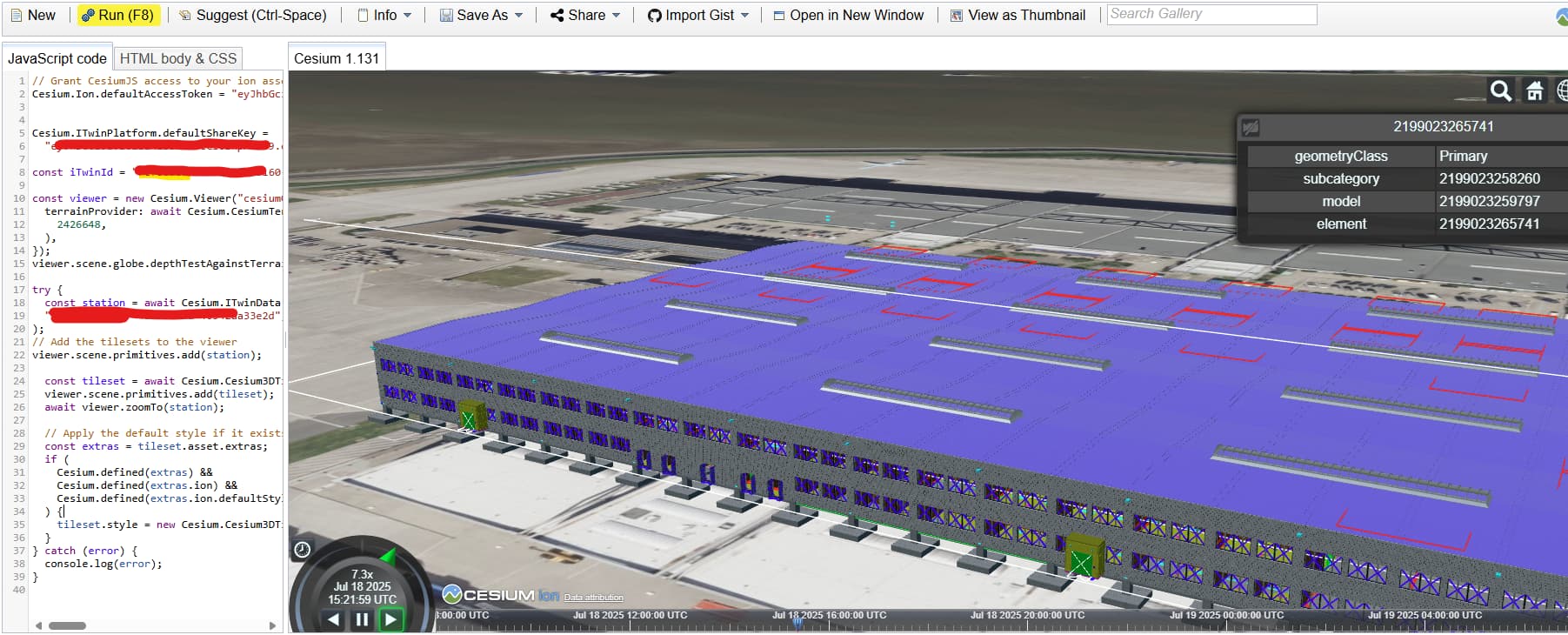Click the 7.3x speed label
The height and width of the screenshot is (635, 1568).
[x=362, y=574]
